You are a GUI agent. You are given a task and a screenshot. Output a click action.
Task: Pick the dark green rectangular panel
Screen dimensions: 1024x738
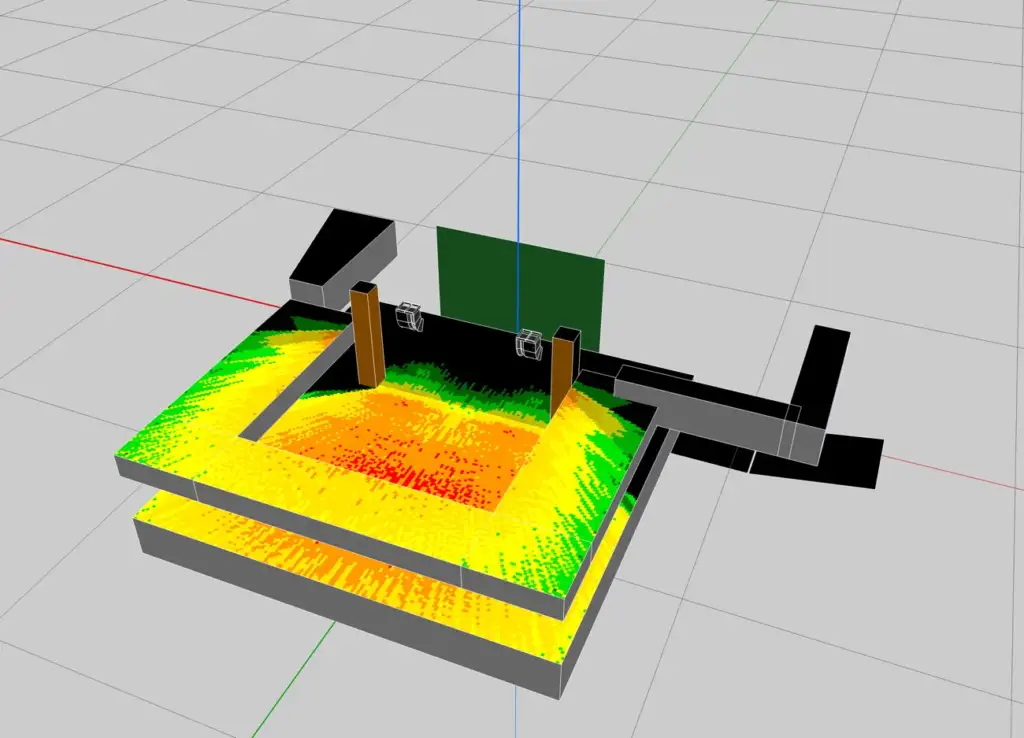(x=520, y=287)
